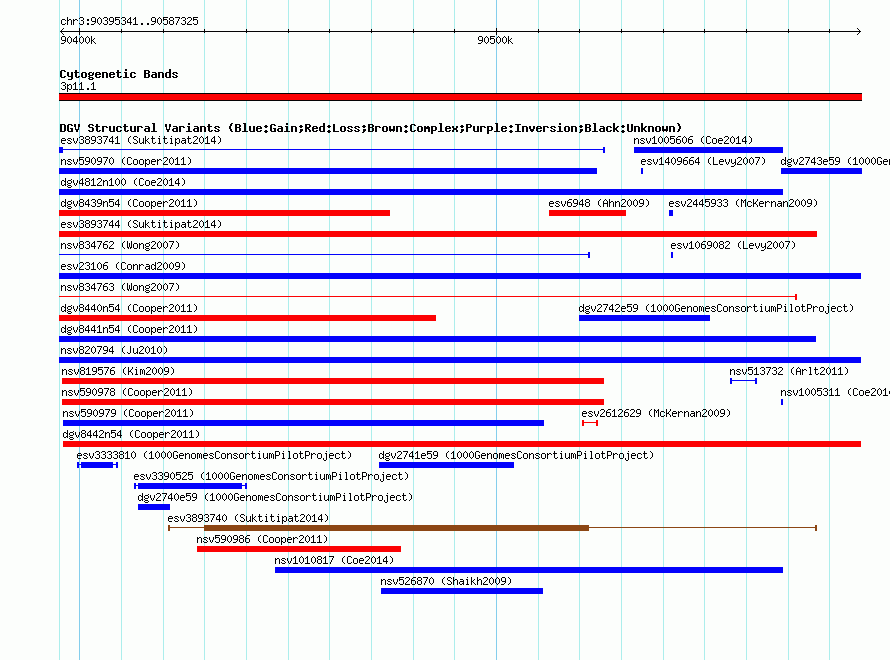Click the esv6948 (Ahn2009) label
Viewport: 890px width, 660px height.
pos(599,203)
